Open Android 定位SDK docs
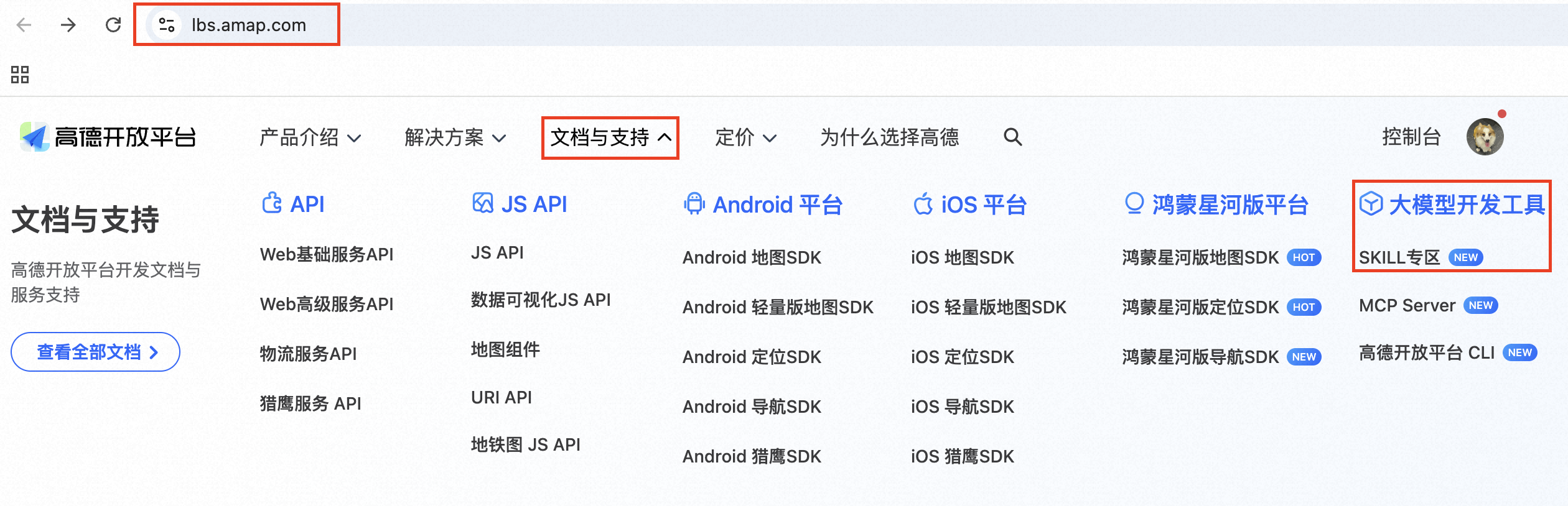This screenshot has width=1568, height=506. [752, 357]
